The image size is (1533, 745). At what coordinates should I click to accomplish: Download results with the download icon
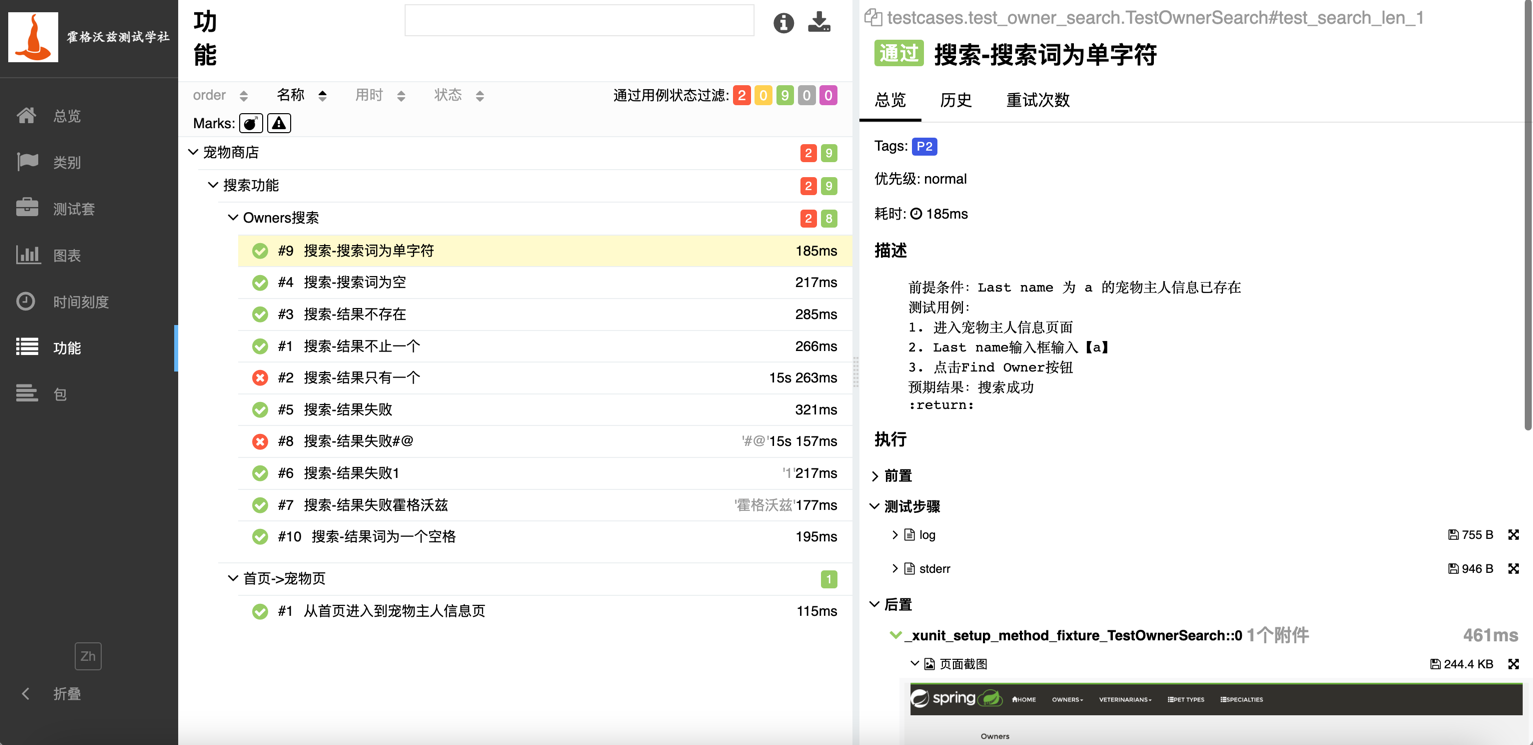[x=819, y=22]
